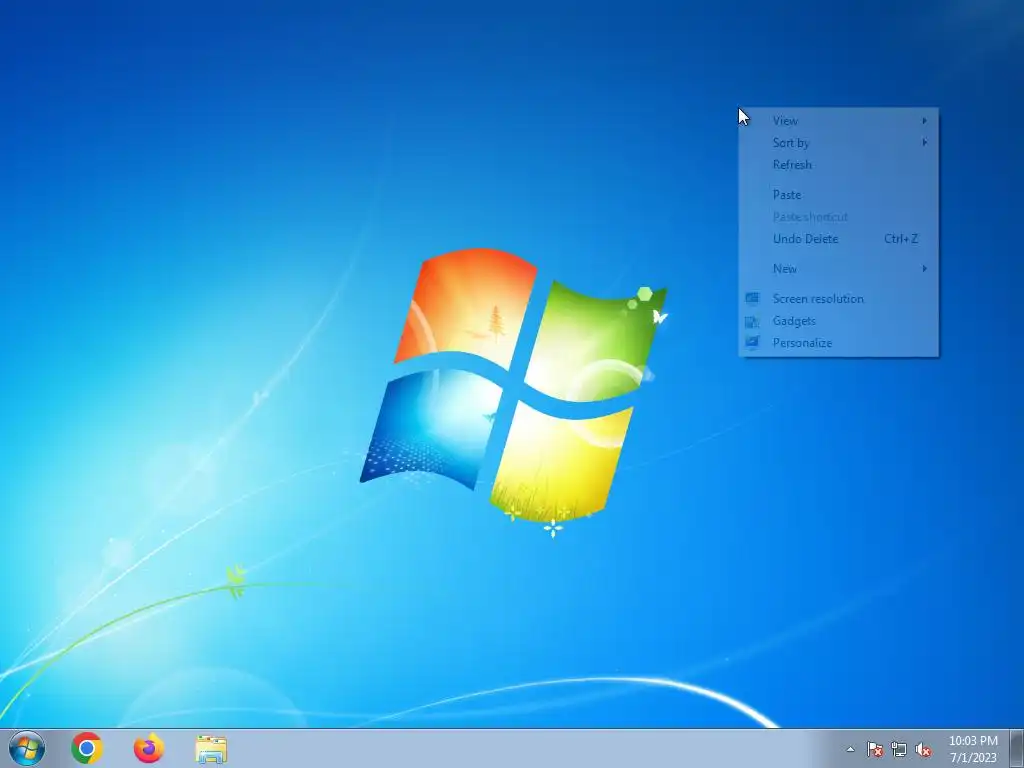Open Screen resolution settings
1024x768 pixels.
click(839, 298)
